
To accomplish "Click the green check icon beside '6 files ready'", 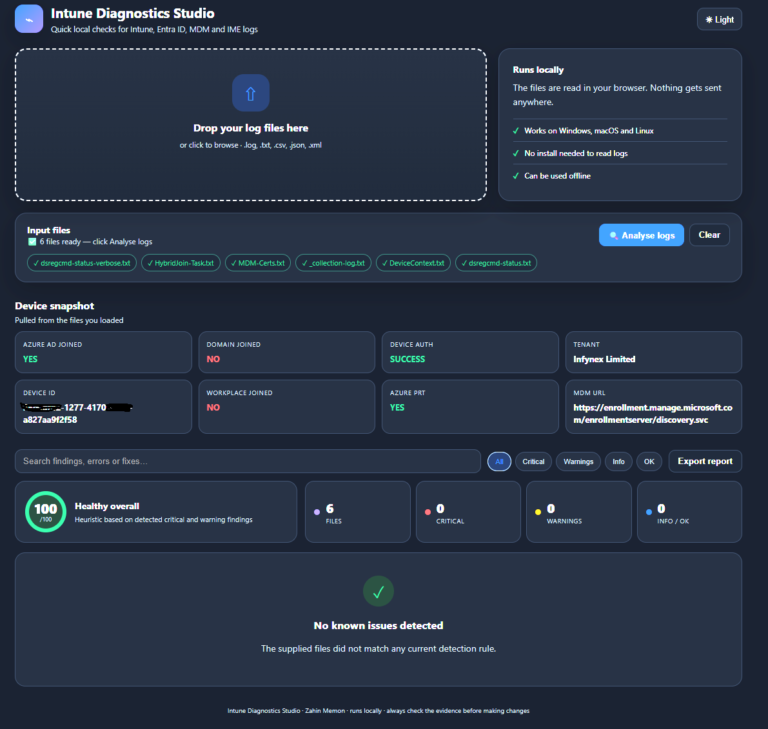I will point(32,242).
